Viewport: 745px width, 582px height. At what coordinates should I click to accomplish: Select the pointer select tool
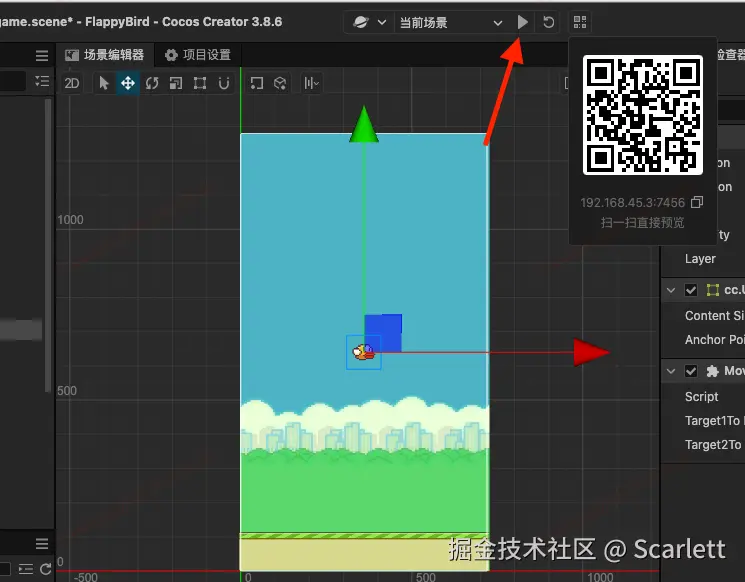pyautogui.click(x=104, y=83)
